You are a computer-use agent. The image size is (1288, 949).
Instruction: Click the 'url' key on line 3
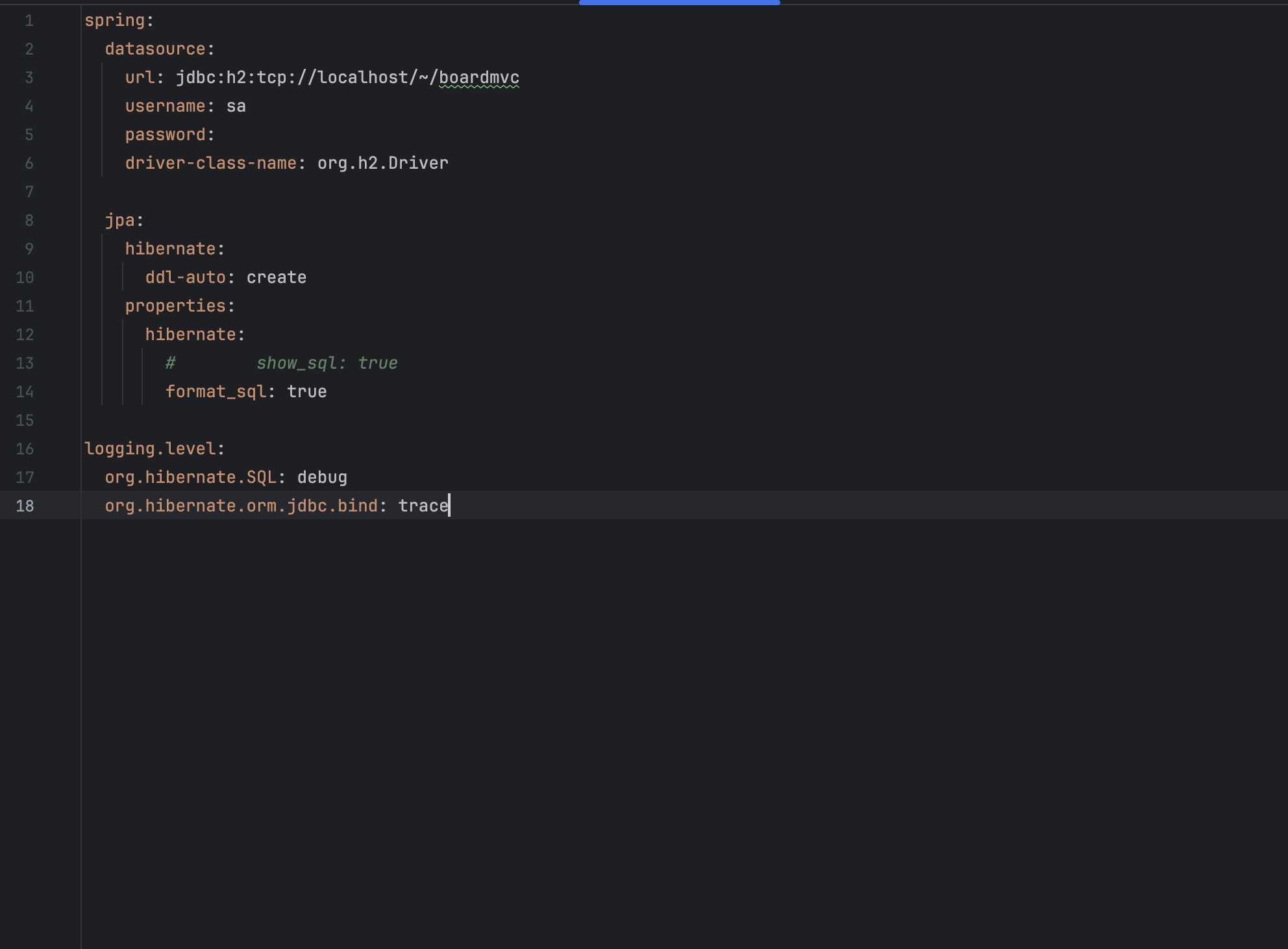tap(140, 78)
